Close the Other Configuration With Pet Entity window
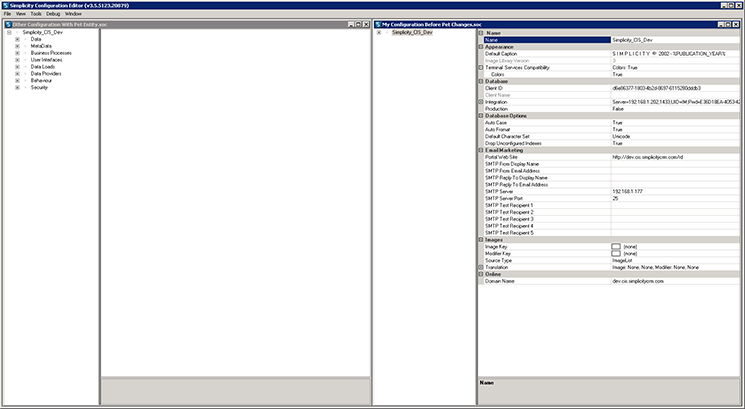The image size is (745, 409). tap(366, 24)
